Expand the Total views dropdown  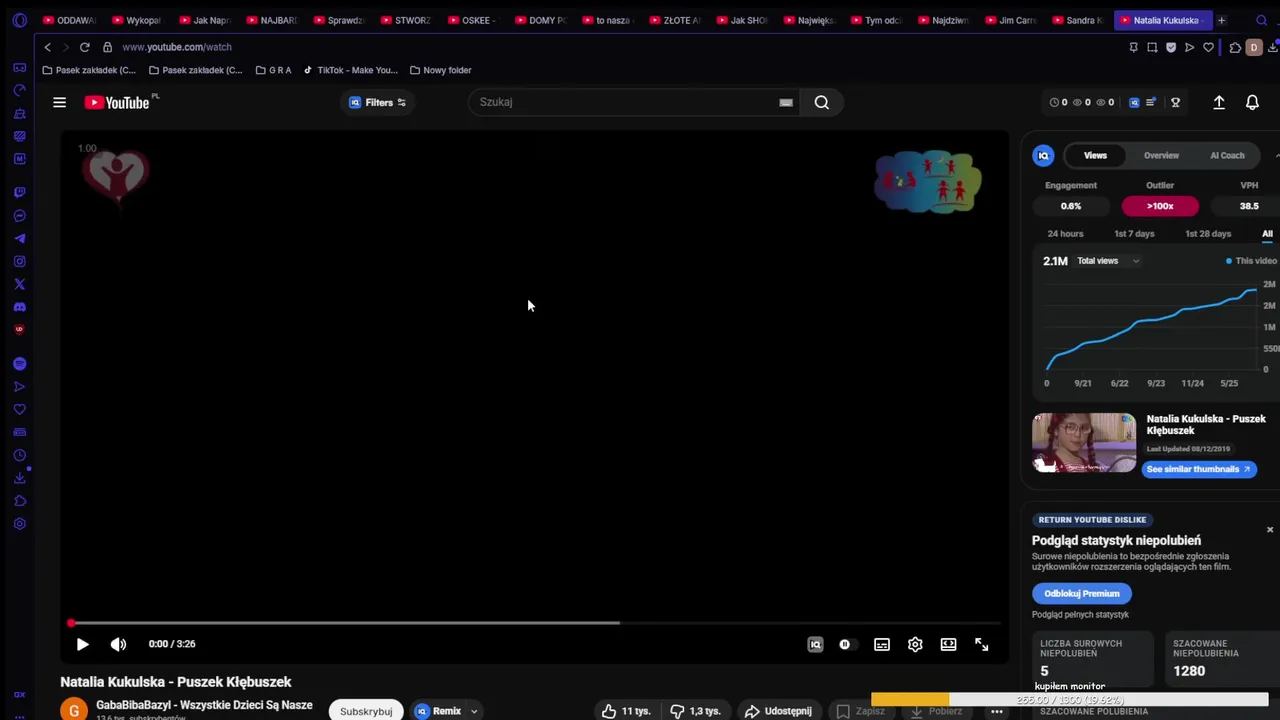pyautogui.click(x=1108, y=261)
